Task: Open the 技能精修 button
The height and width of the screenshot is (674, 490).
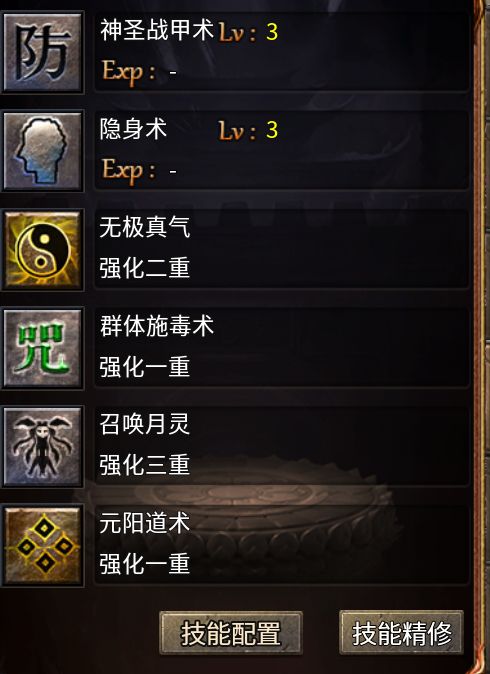Action: pyautogui.click(x=401, y=633)
